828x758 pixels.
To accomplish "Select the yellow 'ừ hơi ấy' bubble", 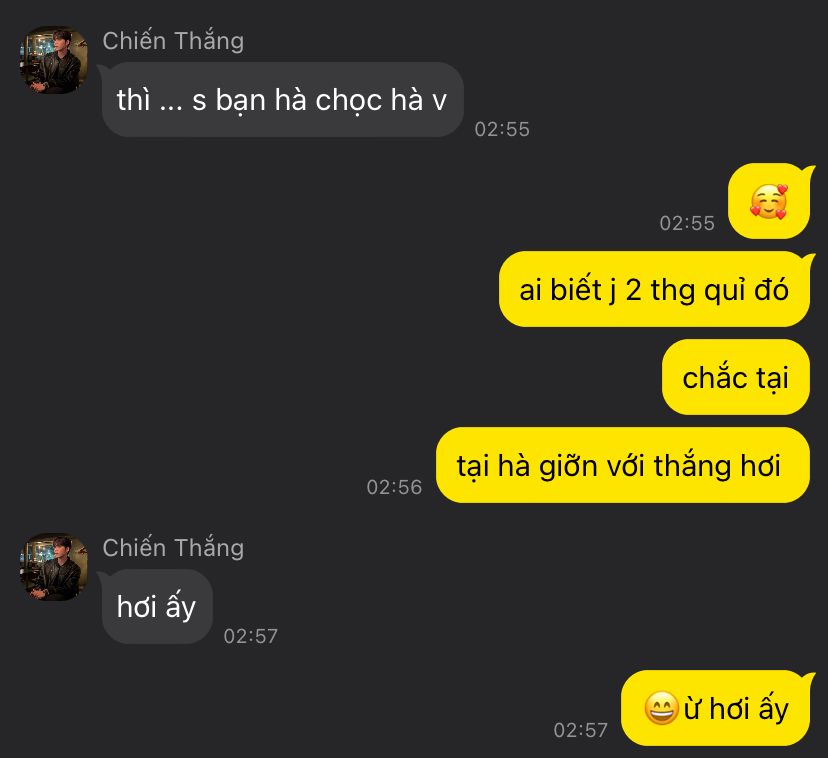I will point(716,708).
